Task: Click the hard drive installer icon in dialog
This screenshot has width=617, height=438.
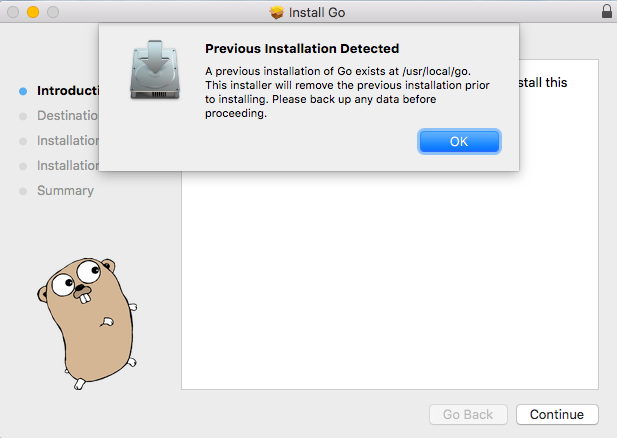Action: [x=155, y=69]
